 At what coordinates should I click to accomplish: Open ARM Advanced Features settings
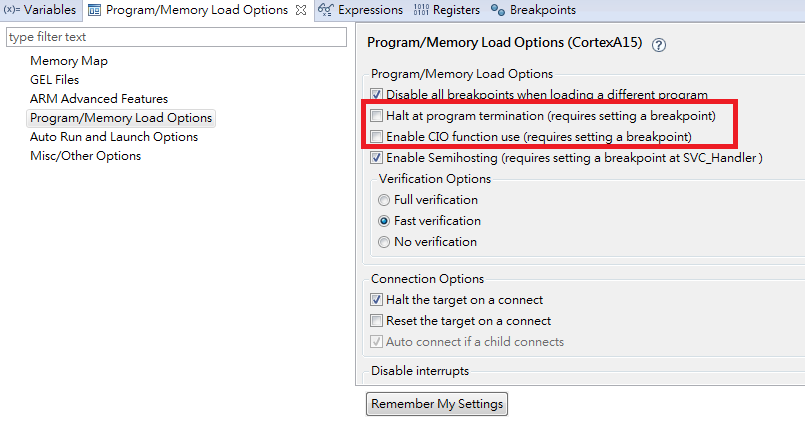(99, 99)
